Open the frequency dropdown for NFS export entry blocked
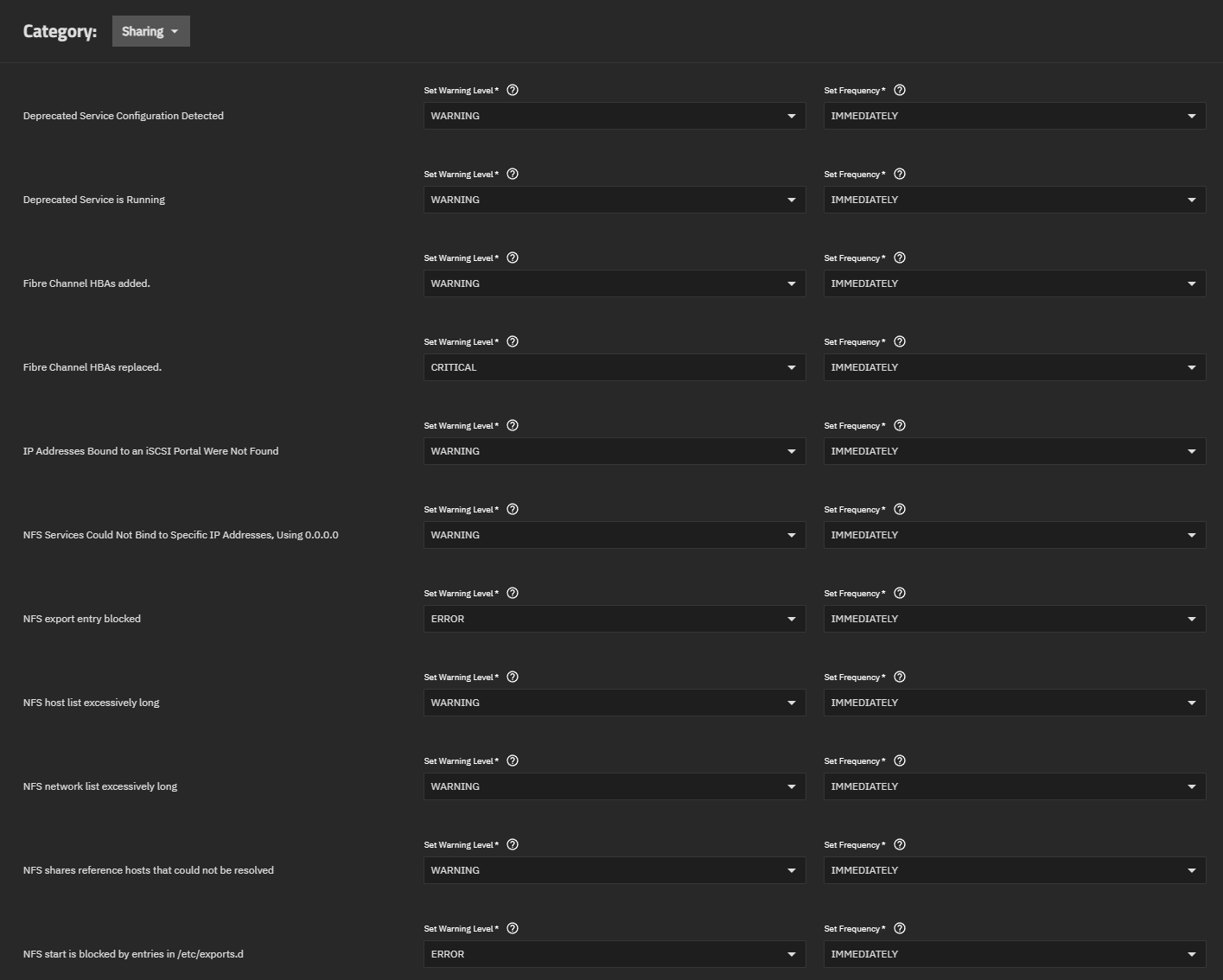Image resolution: width=1223 pixels, height=980 pixels. coord(1014,619)
